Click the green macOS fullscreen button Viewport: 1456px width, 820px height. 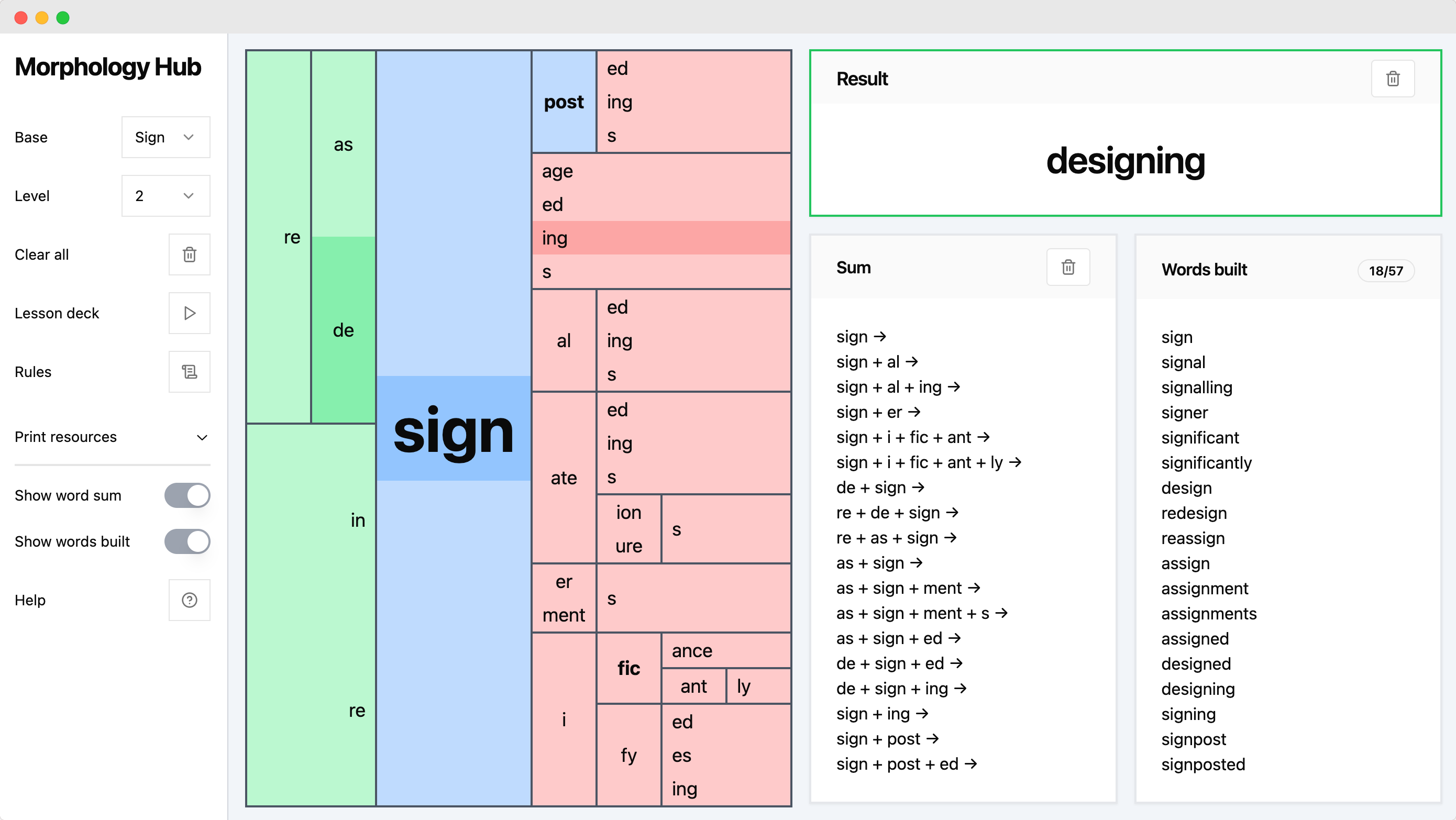63,17
